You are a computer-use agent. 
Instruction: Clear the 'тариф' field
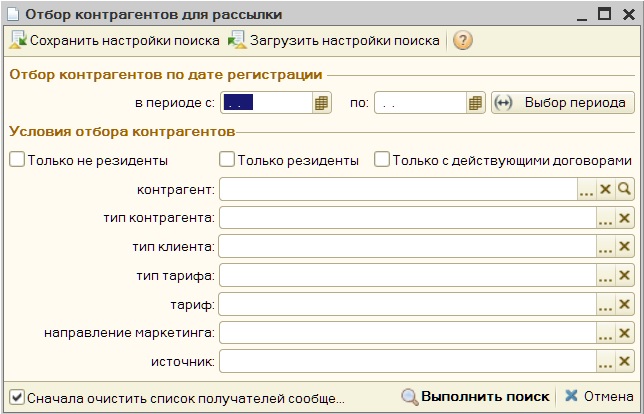click(624, 304)
